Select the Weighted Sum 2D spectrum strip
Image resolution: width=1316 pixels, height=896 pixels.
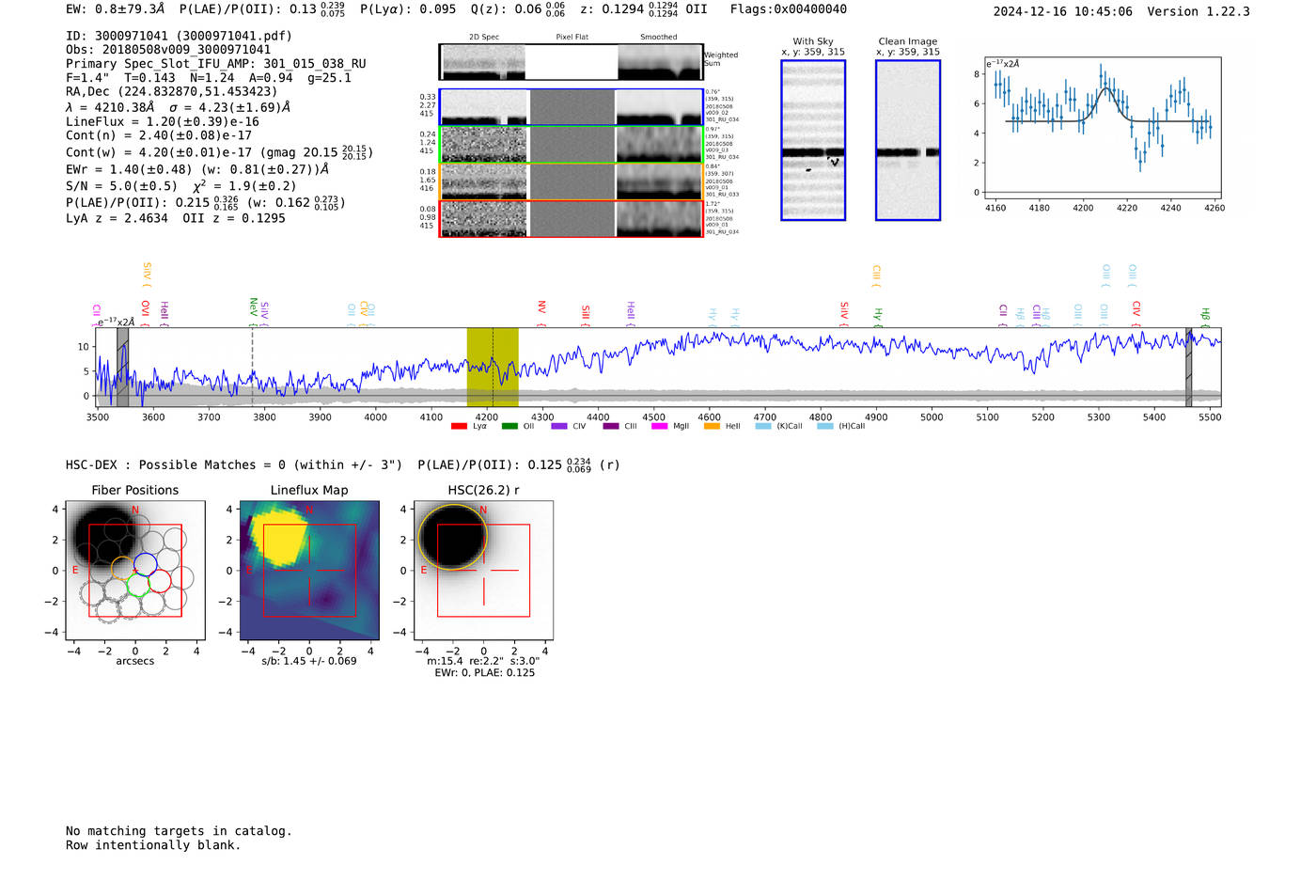coord(572,62)
